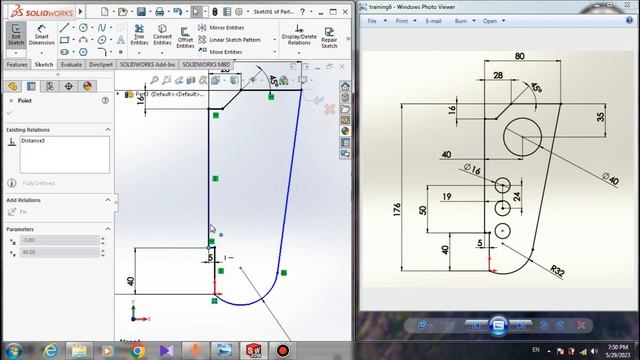Open Photo Viewer Print menu
Image resolution: width=640 pixels, height=360 pixels.
(x=402, y=21)
